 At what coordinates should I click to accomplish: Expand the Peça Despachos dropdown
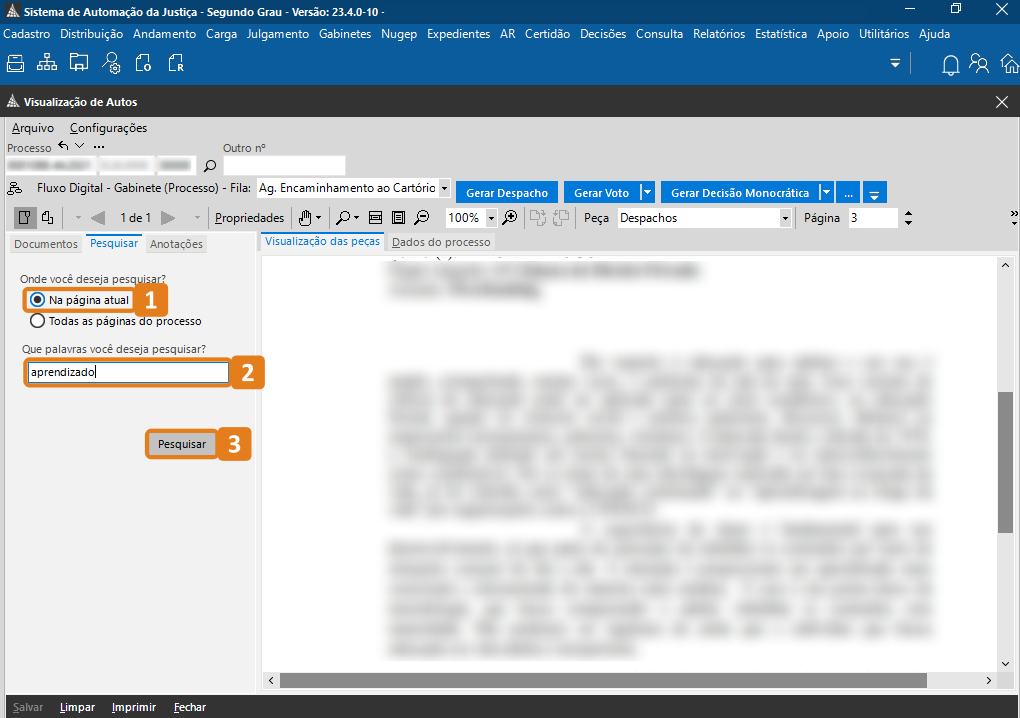(x=785, y=218)
